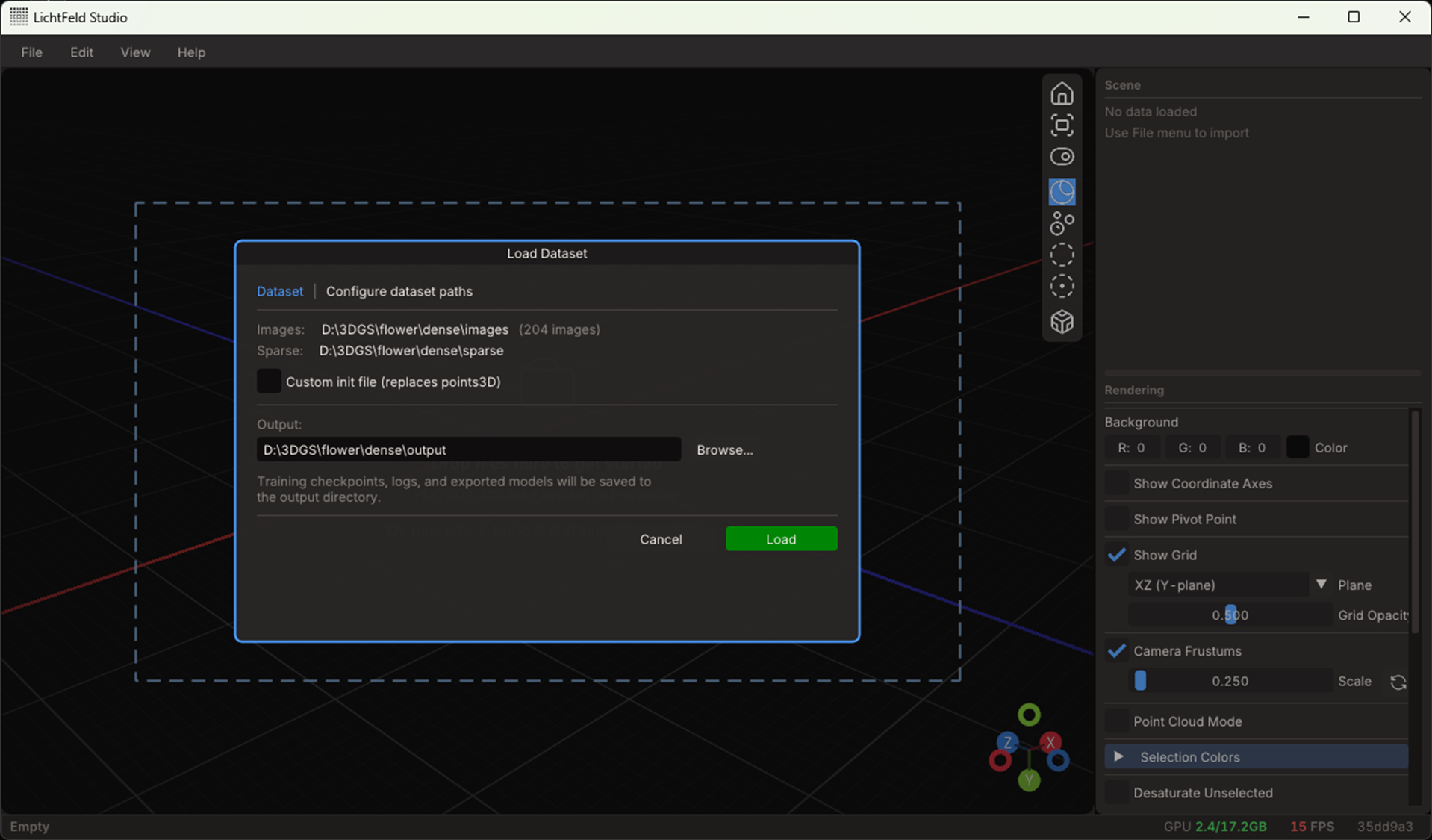Click the three-circles icon in viewport toolbar
This screenshot has width=1432, height=840.
(1062, 223)
